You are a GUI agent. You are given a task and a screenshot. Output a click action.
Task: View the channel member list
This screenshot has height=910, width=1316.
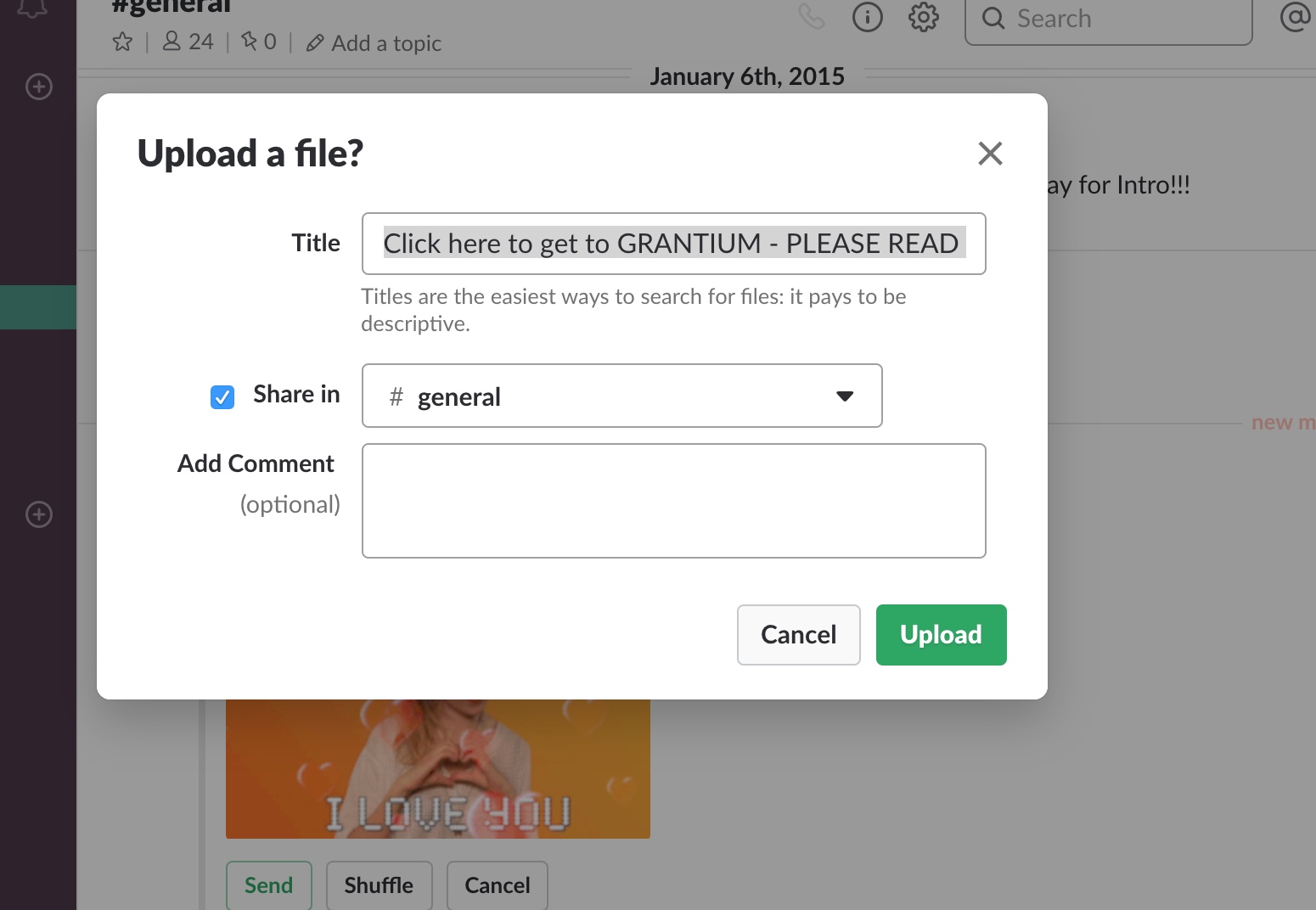(x=187, y=41)
